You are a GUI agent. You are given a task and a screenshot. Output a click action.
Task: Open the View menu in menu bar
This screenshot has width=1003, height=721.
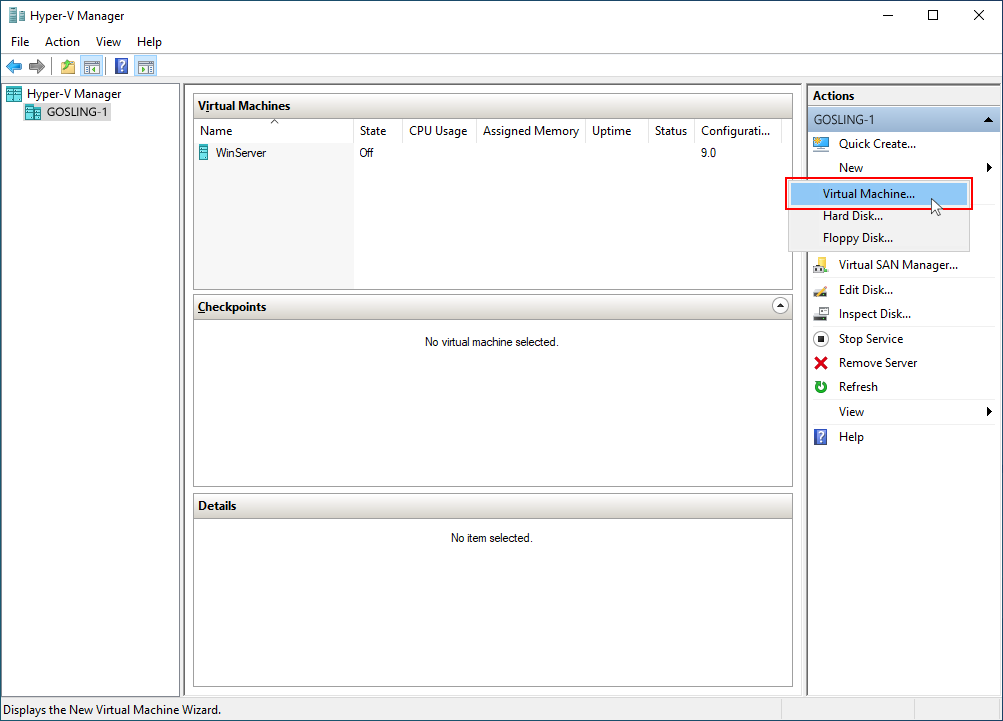click(108, 42)
